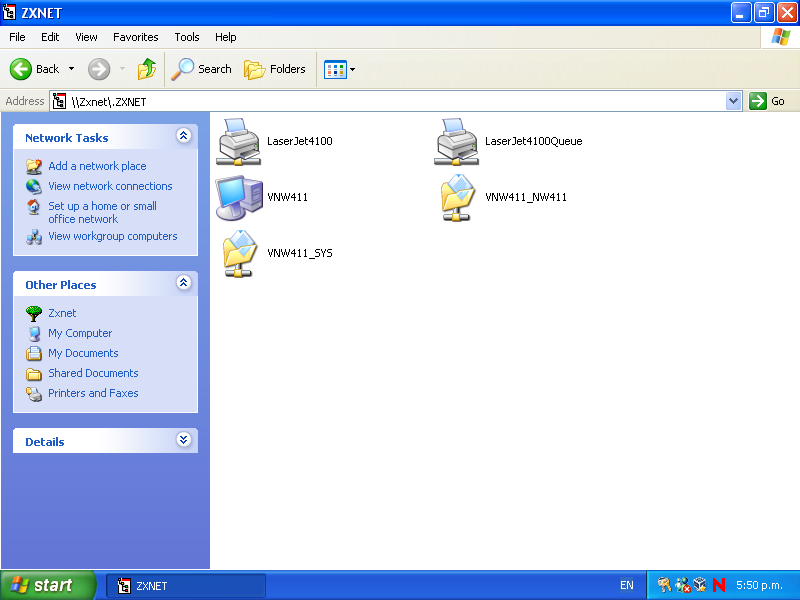
Task: Open the LaserJet4100 printer icon
Action: pyautogui.click(x=238, y=142)
